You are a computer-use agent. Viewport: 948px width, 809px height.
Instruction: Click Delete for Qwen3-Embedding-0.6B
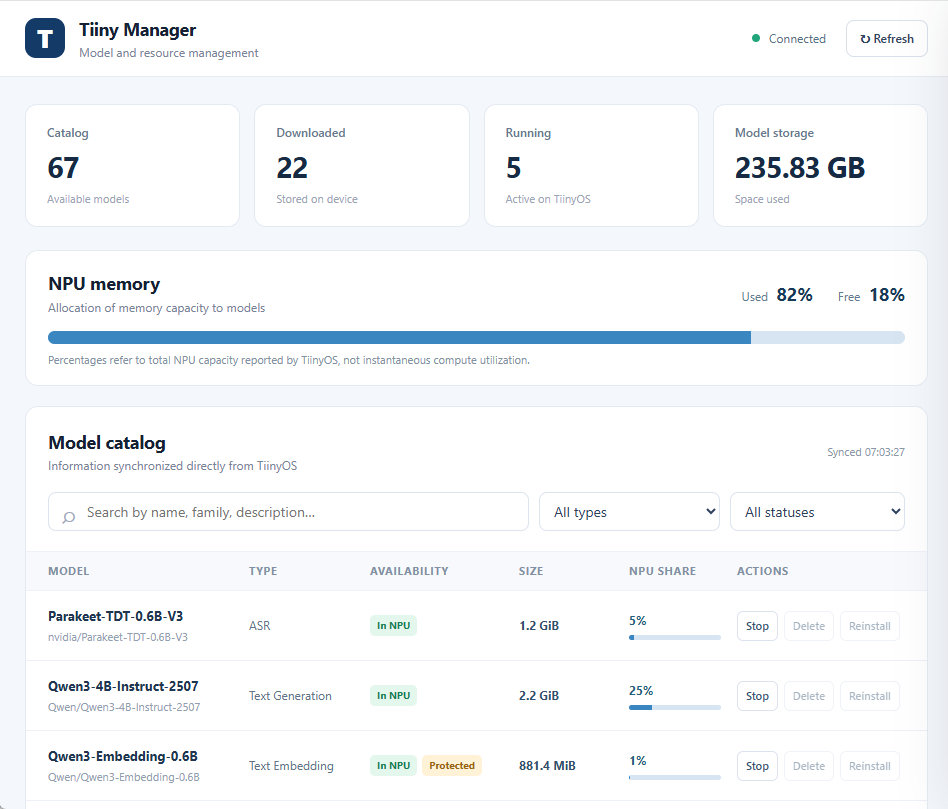(x=809, y=766)
